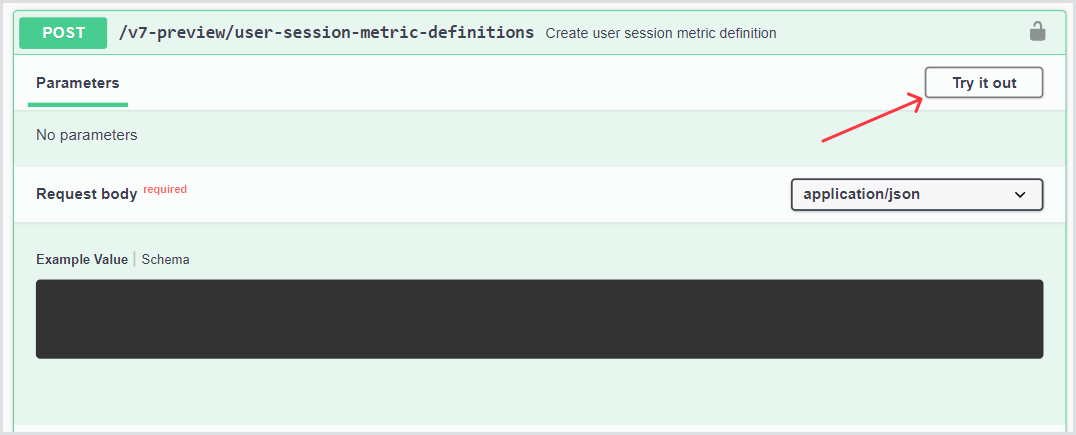Click the authorization padlock icon
This screenshot has width=1076, height=435.
coord(1037,32)
